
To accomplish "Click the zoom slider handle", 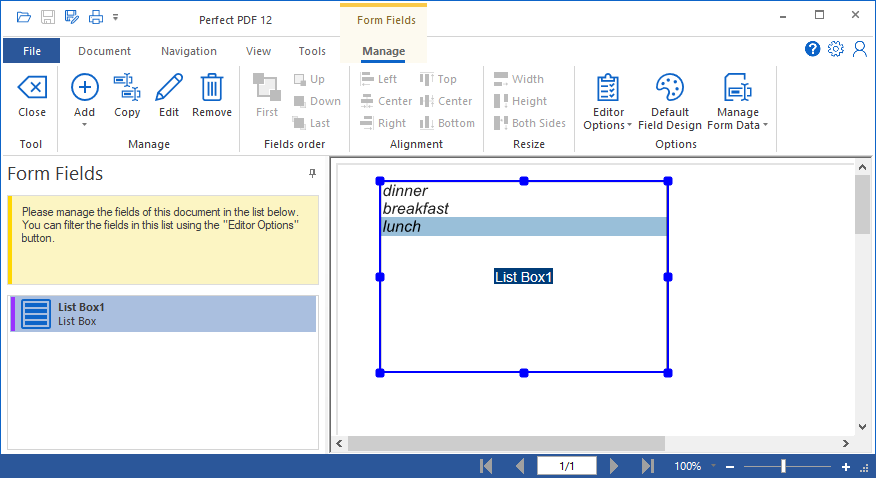I will click(x=783, y=466).
